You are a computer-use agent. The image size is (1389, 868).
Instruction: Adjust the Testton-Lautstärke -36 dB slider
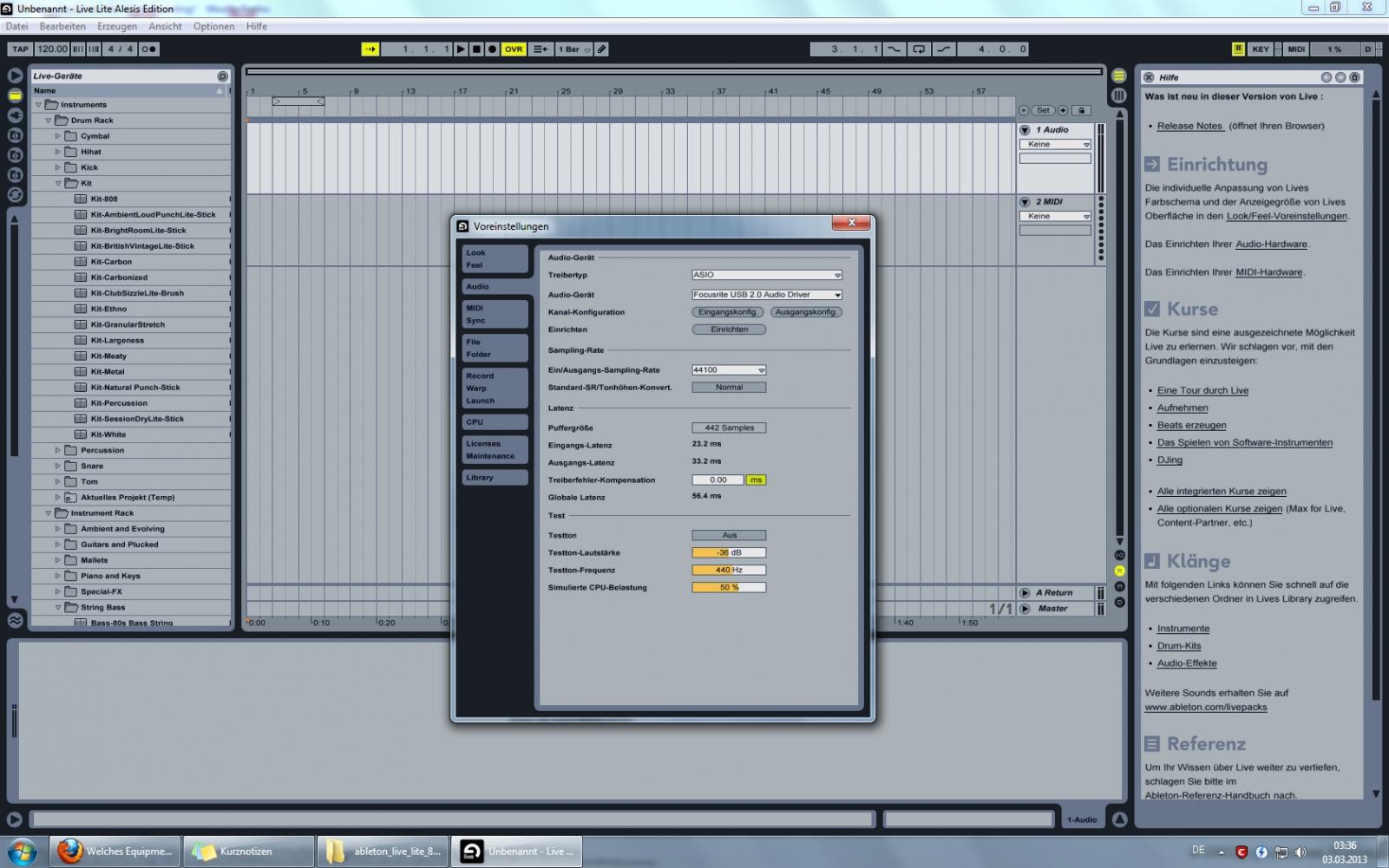[x=729, y=553]
